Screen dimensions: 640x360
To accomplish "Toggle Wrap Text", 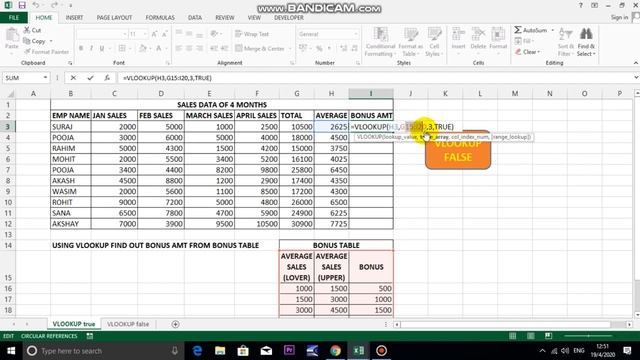I will click(252, 34).
